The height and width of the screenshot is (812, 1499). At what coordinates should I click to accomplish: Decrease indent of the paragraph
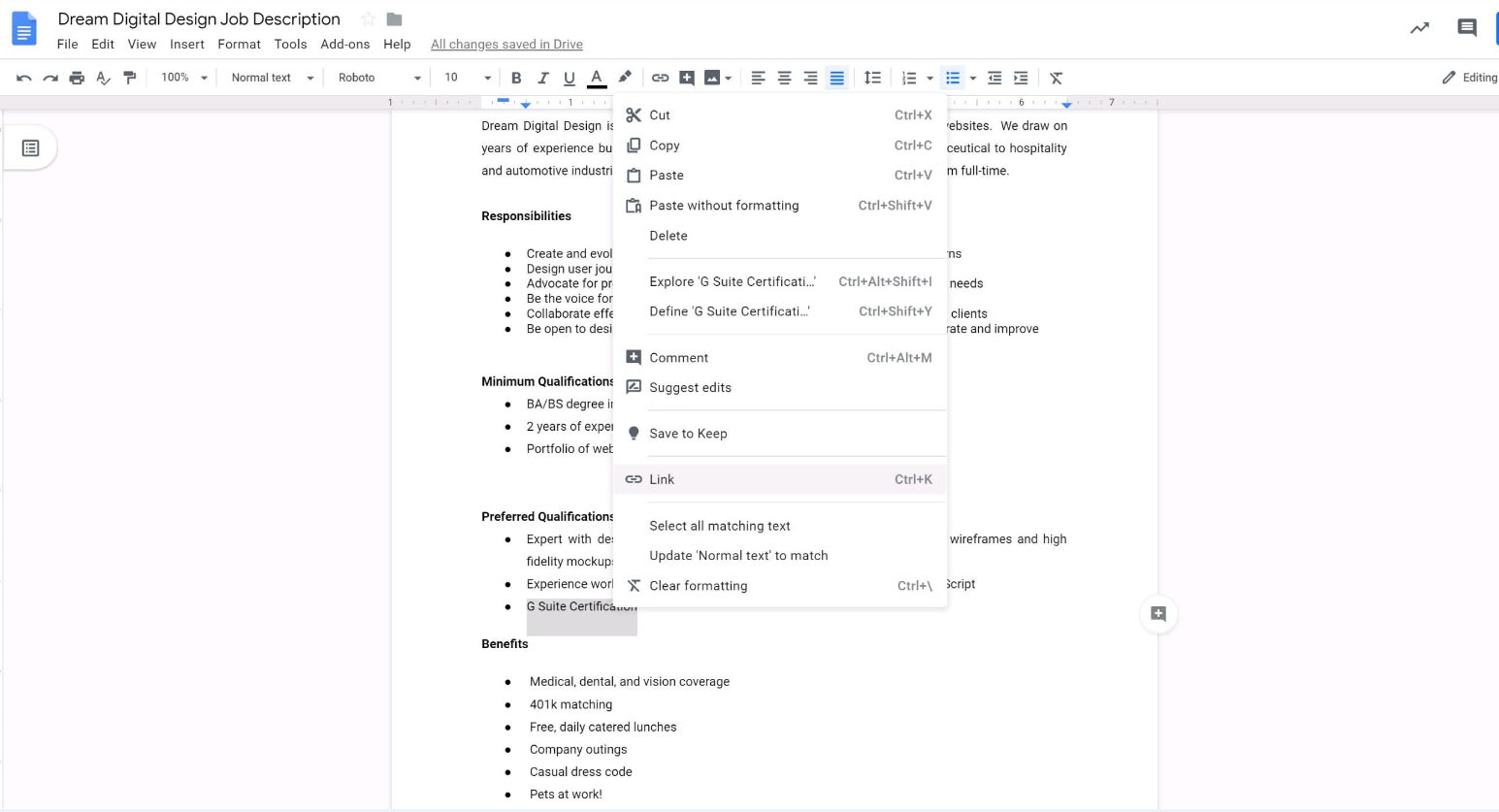[994, 78]
